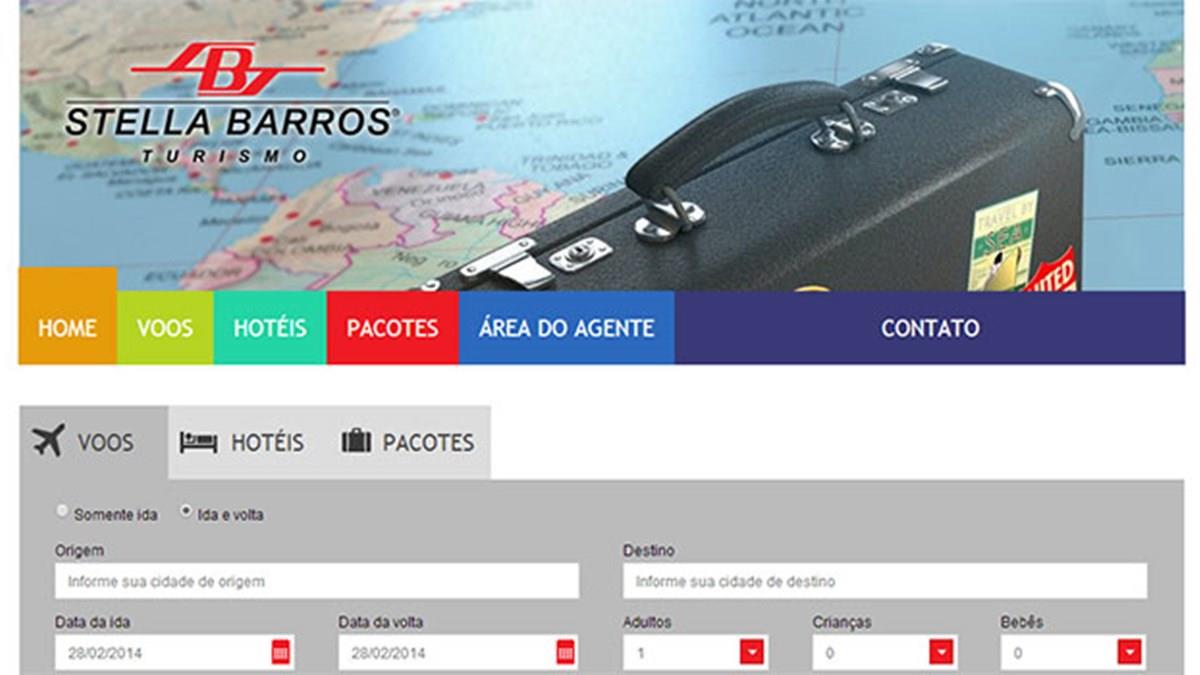Open the calendar for Data da volta
Viewport: 1200px width, 675px height.
(x=566, y=653)
